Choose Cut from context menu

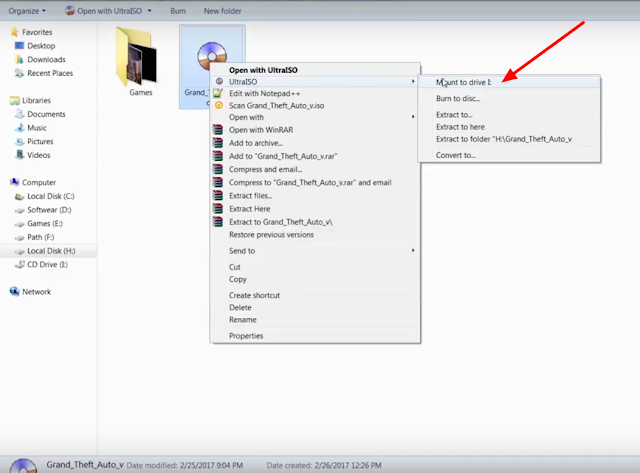pos(315,267)
